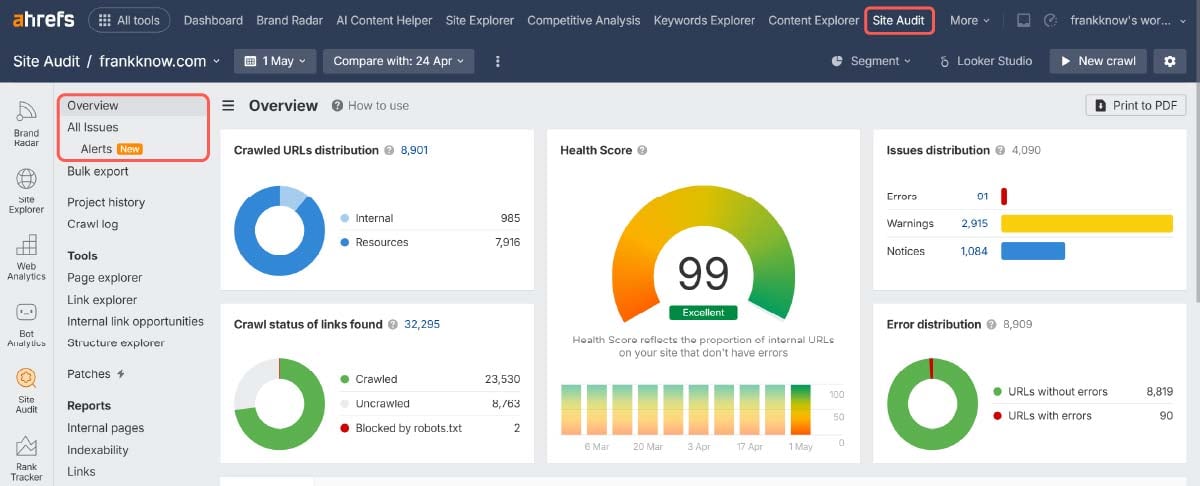This screenshot has width=1200, height=486.
Task: Click help icon beside Error distribution
Action: point(991,324)
